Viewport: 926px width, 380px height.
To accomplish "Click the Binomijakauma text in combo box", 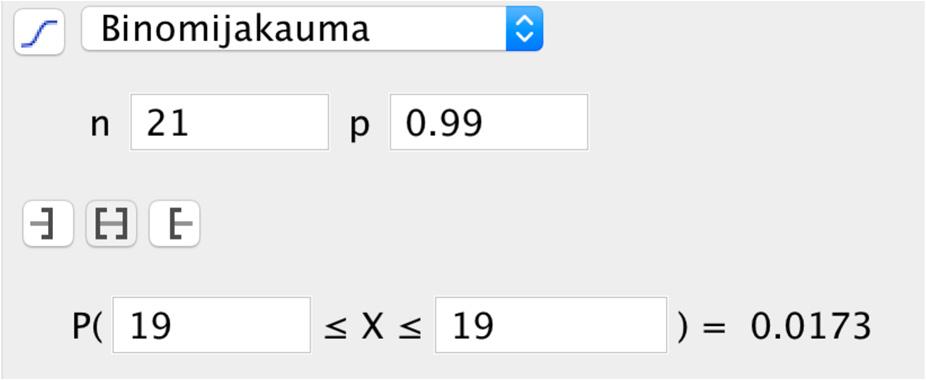I will click(x=235, y=28).
